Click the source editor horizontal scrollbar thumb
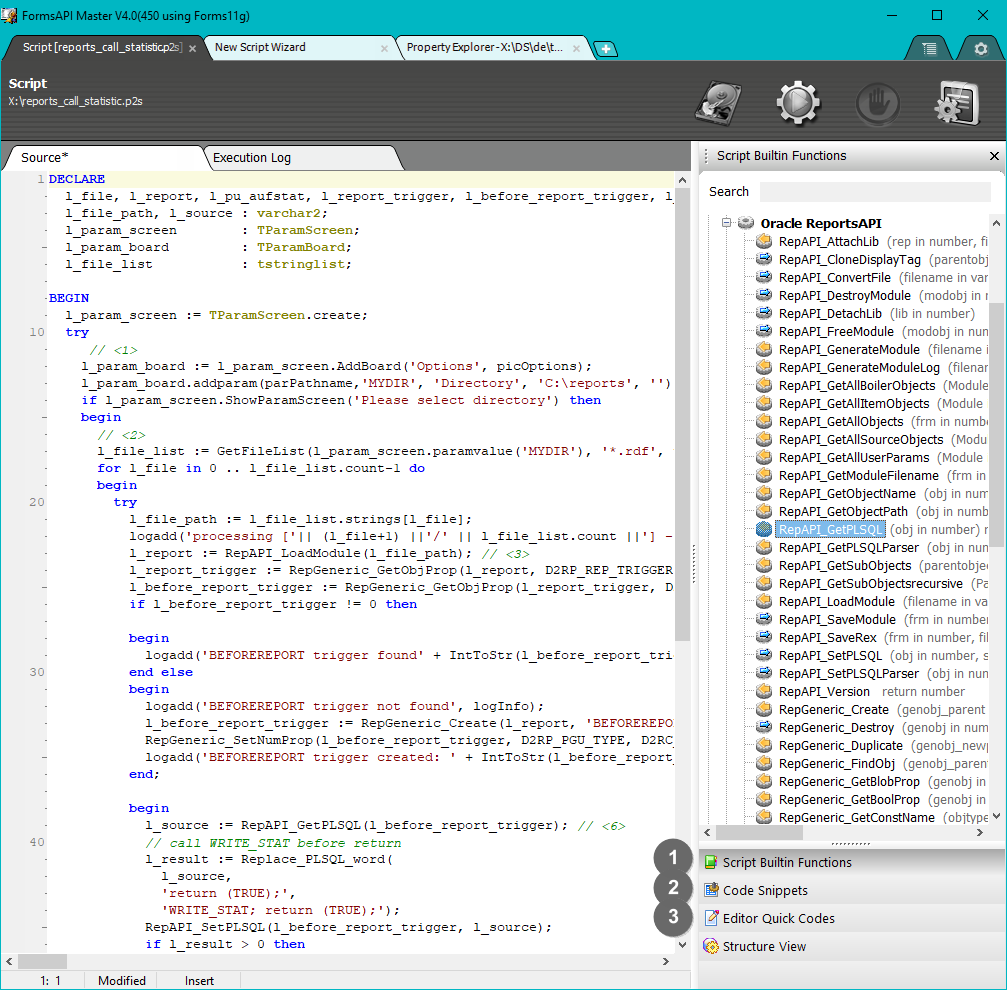 (x=42, y=961)
